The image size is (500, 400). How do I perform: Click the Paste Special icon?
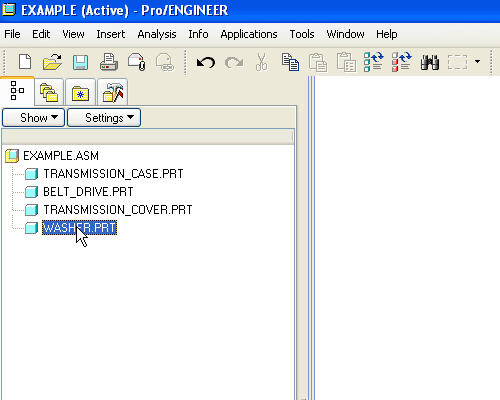point(346,62)
